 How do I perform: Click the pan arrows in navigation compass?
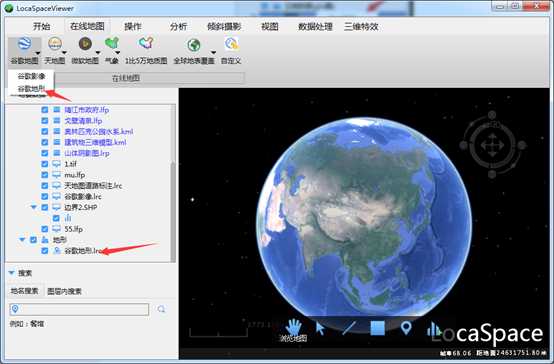click(x=492, y=145)
